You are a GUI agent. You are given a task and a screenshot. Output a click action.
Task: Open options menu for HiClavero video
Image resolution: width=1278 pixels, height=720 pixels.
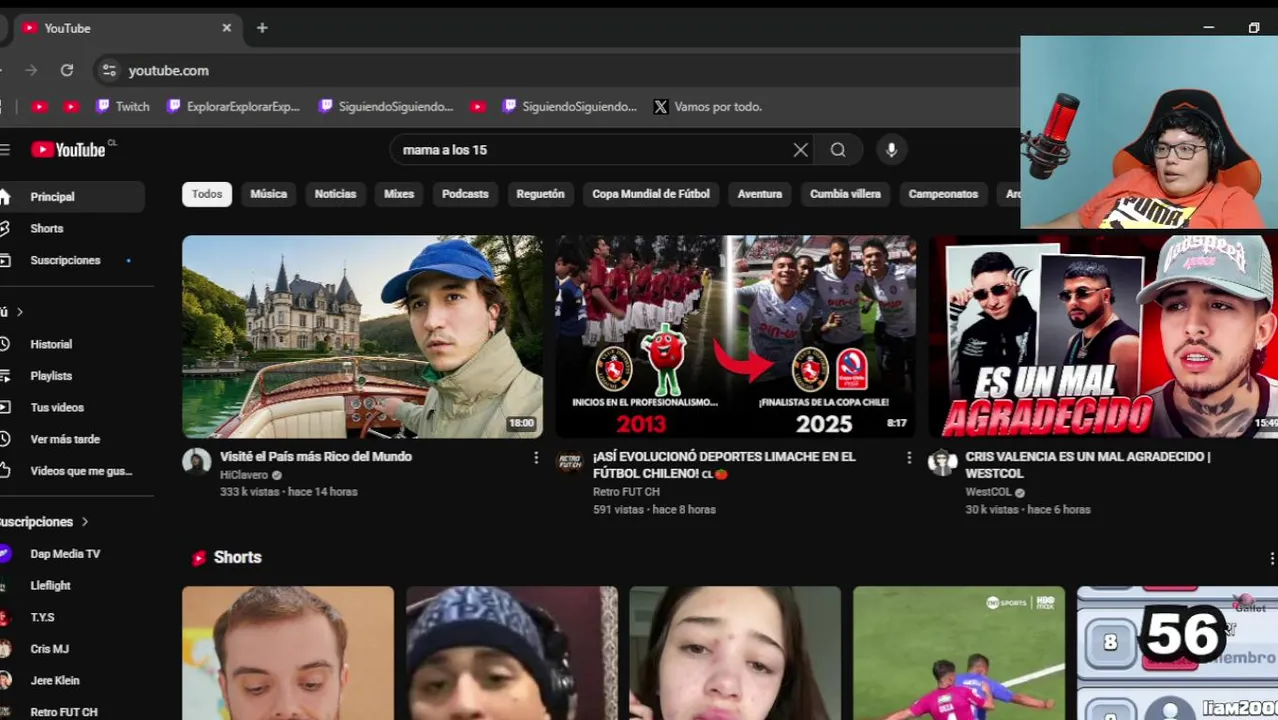point(536,457)
